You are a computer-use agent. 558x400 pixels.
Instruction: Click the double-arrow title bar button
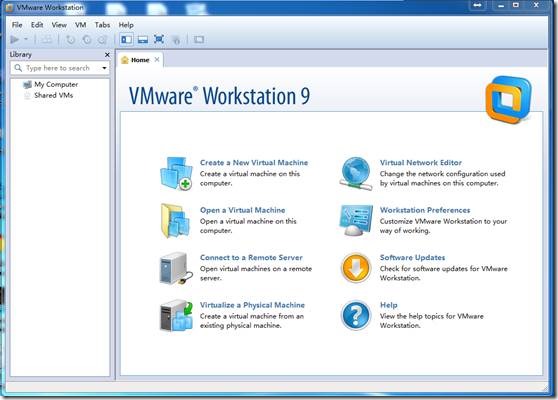click(477, 5)
